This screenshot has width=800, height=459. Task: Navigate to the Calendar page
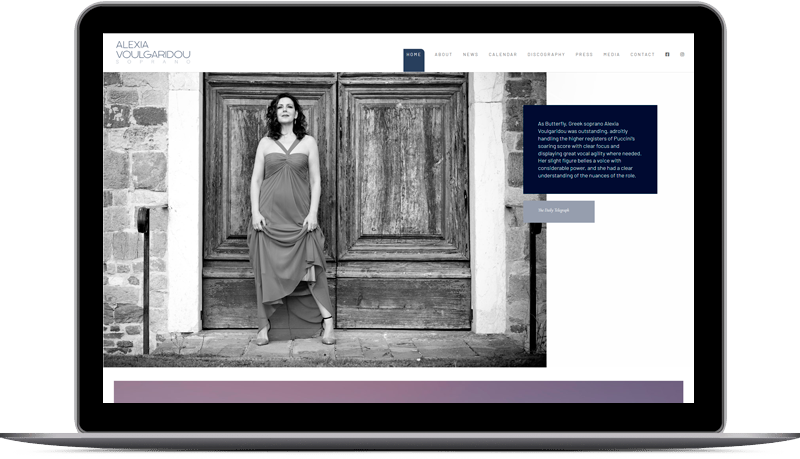pyautogui.click(x=502, y=55)
